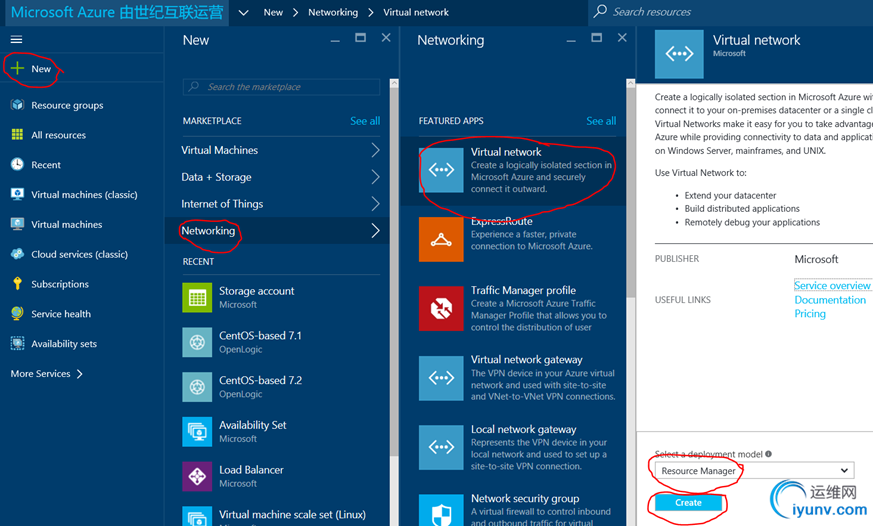Select All resources in sidebar
The image size is (873, 526).
point(58,135)
